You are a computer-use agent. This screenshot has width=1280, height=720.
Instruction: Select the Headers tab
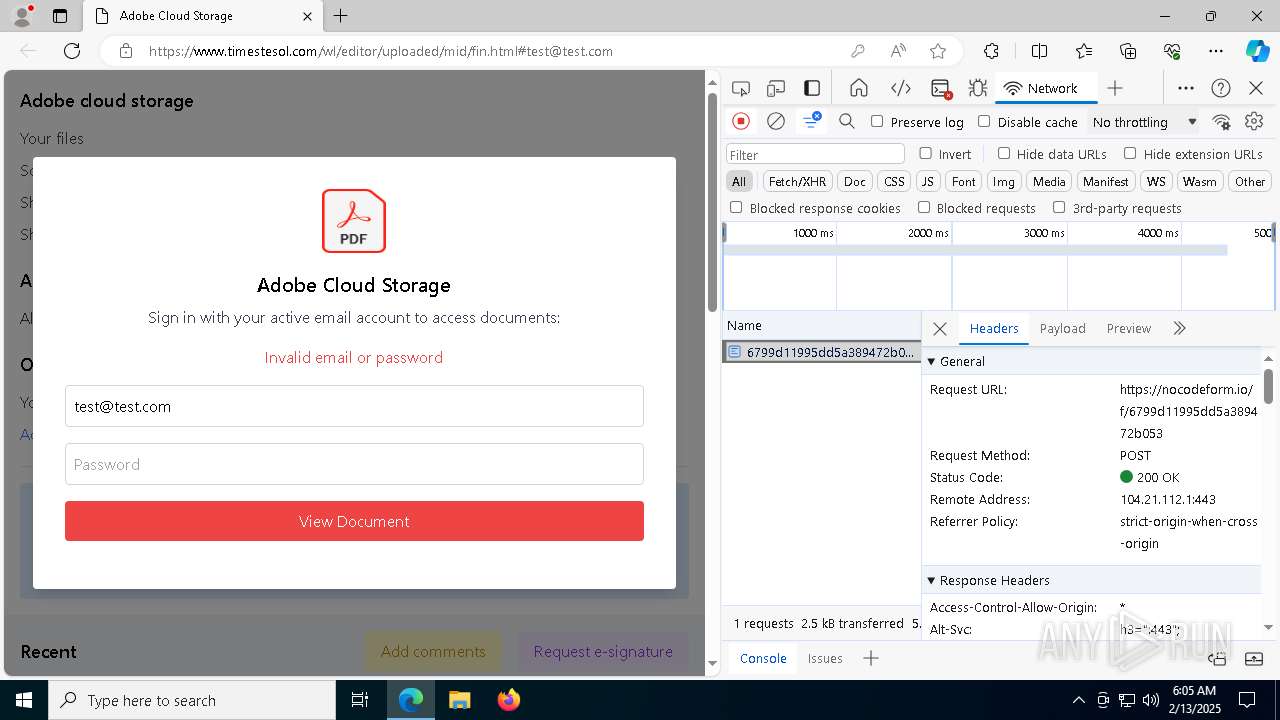point(994,328)
